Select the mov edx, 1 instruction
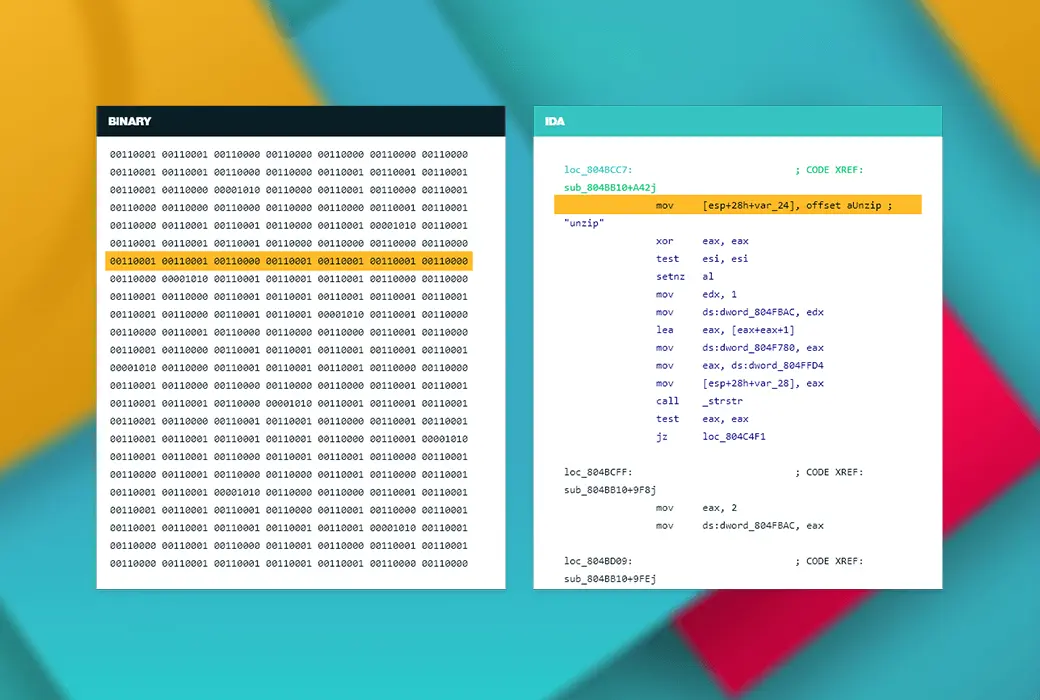Image resolution: width=1040 pixels, height=700 pixels. [x=696, y=295]
